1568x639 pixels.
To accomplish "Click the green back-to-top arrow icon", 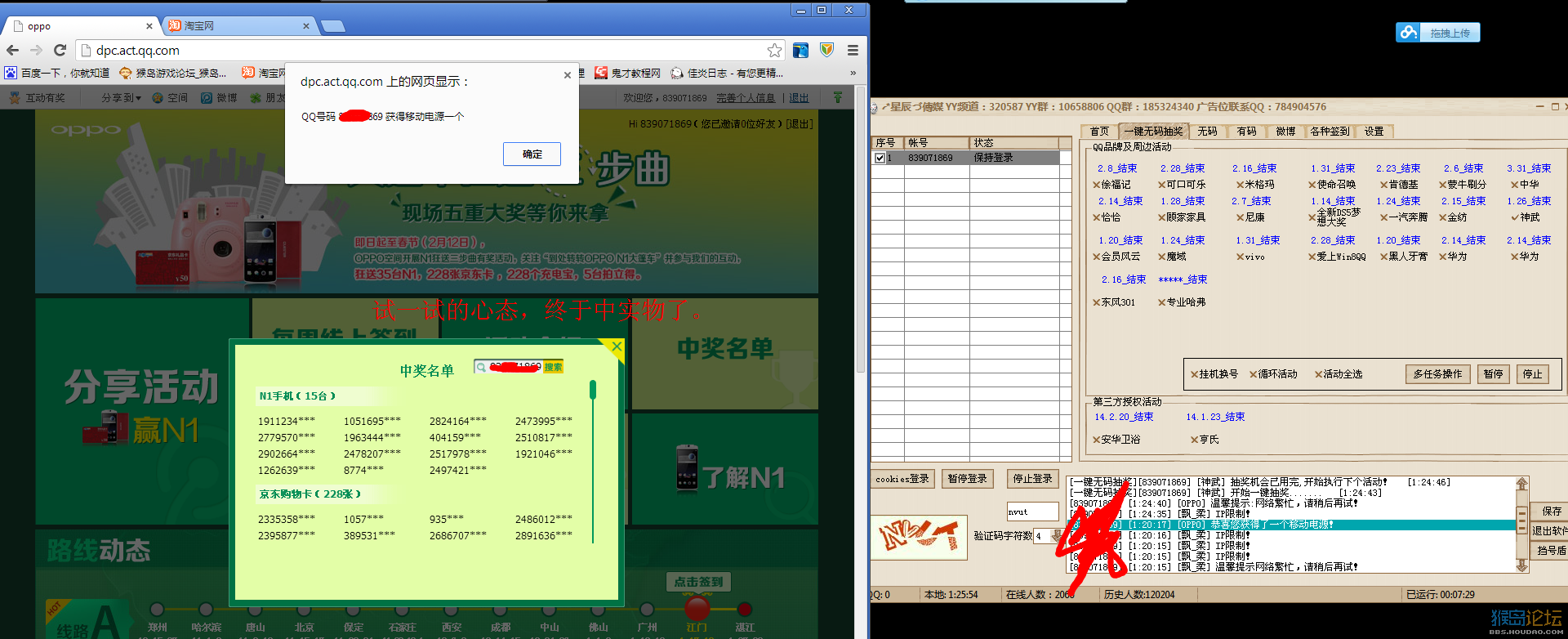I will 837,97.
